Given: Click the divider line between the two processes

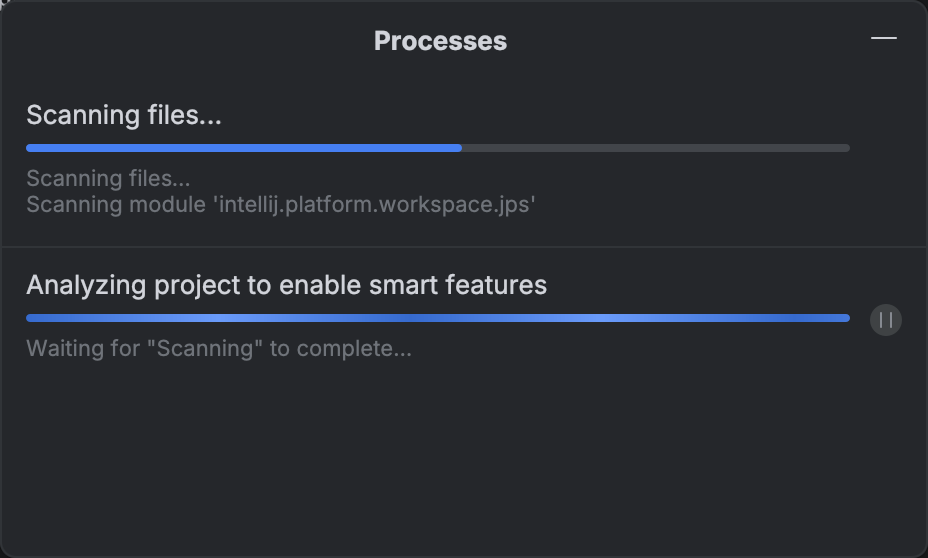Looking at the screenshot, I should (464, 247).
